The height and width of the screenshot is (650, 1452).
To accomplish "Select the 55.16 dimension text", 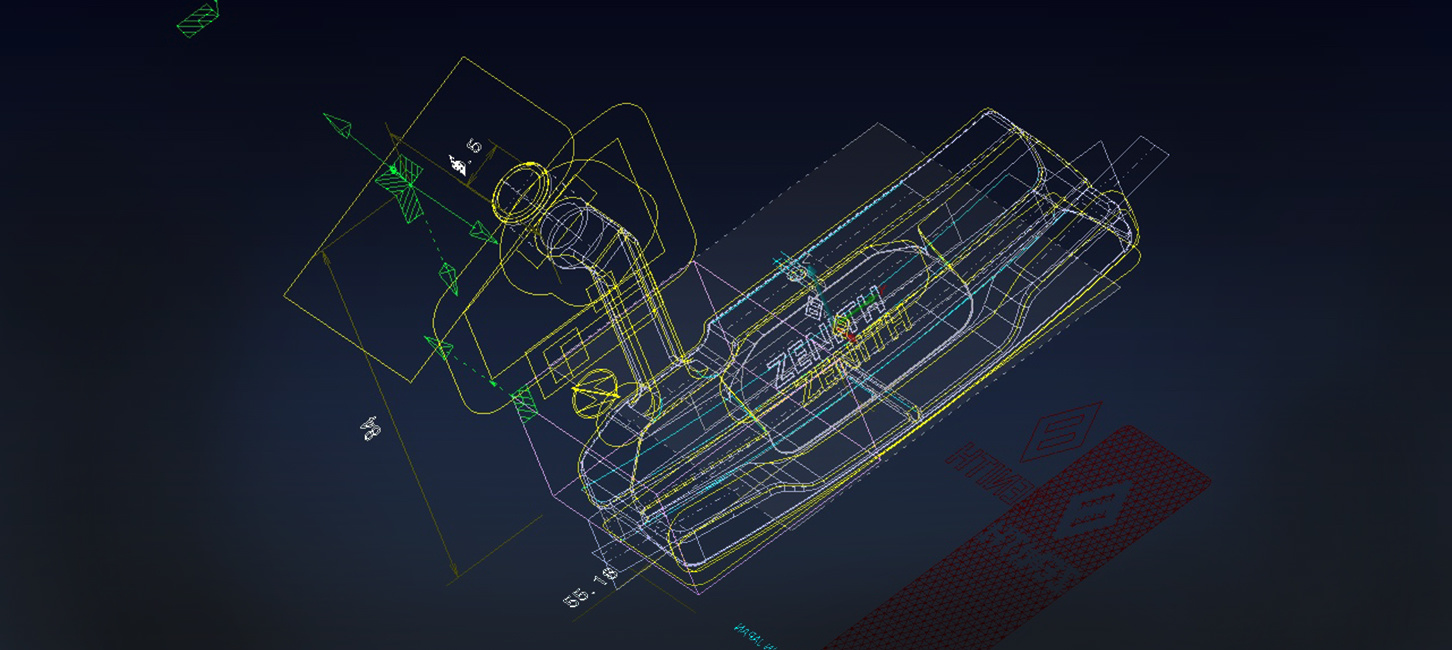I will coord(591,588).
